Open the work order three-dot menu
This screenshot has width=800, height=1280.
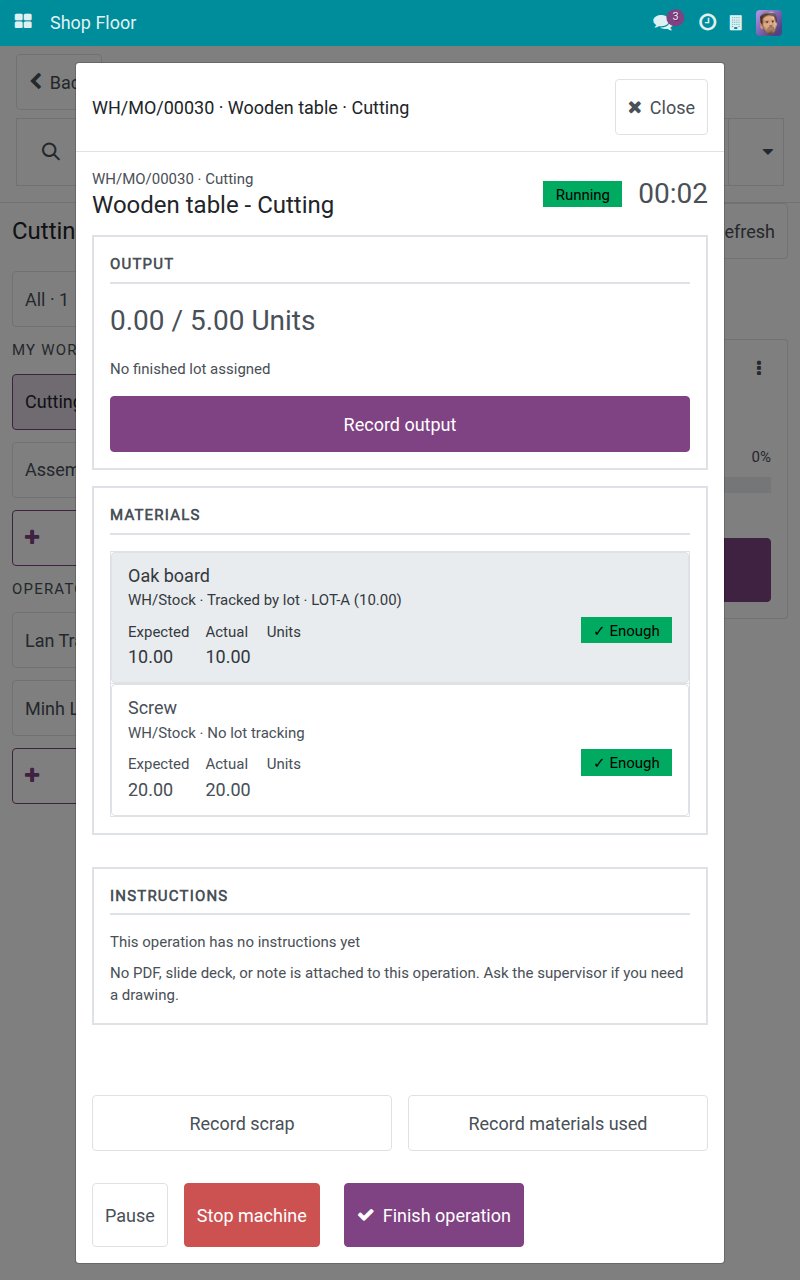(x=759, y=368)
